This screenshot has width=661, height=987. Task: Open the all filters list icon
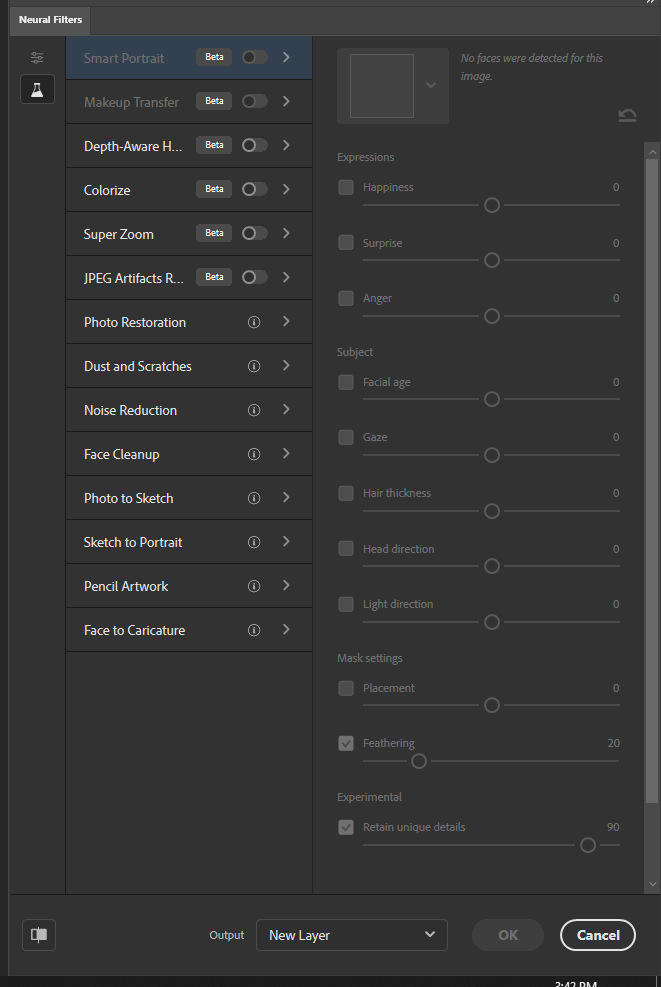tap(37, 58)
